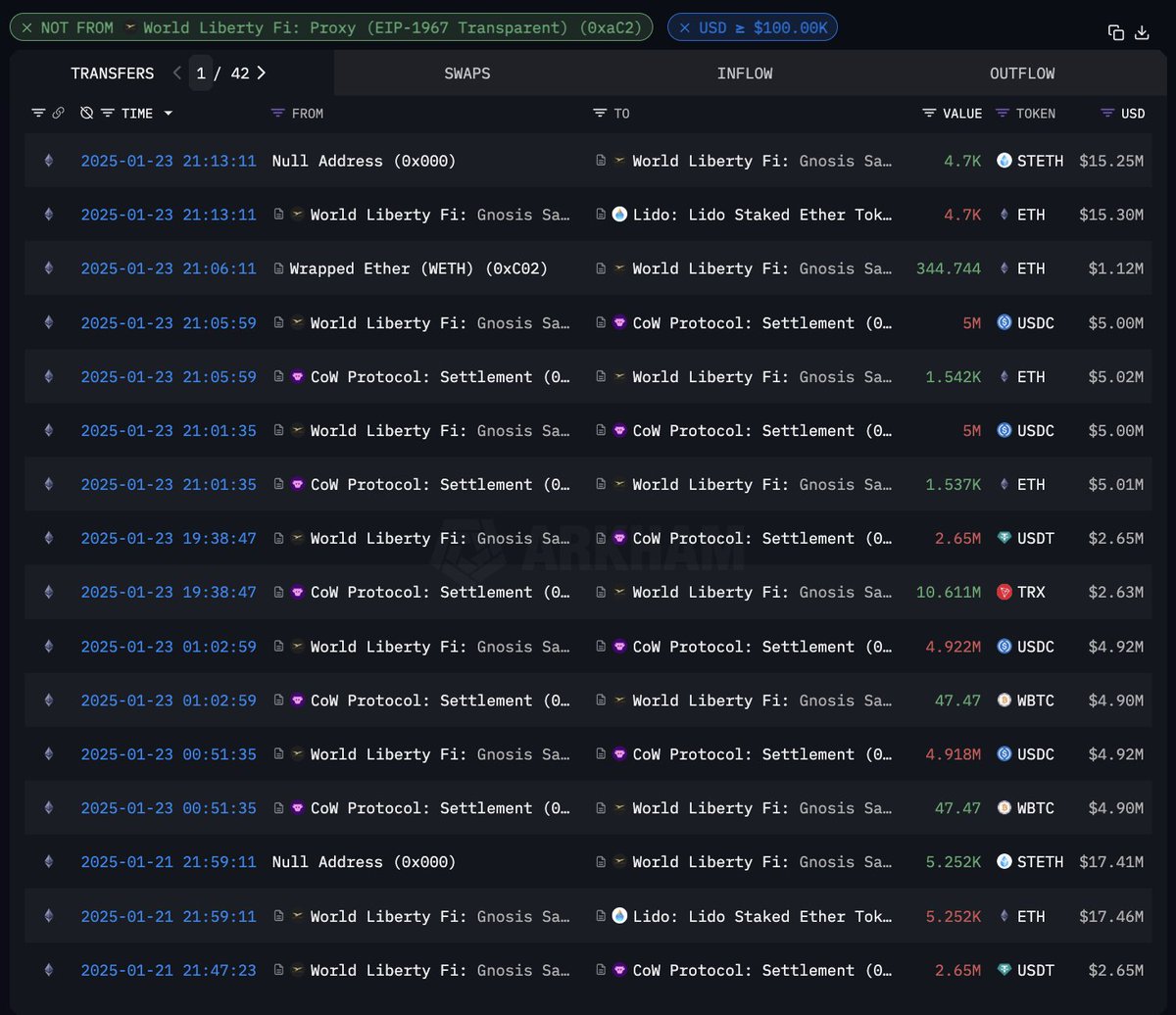This screenshot has width=1176, height=1015.
Task: Click the TRX token icon
Action: pos(1004,592)
